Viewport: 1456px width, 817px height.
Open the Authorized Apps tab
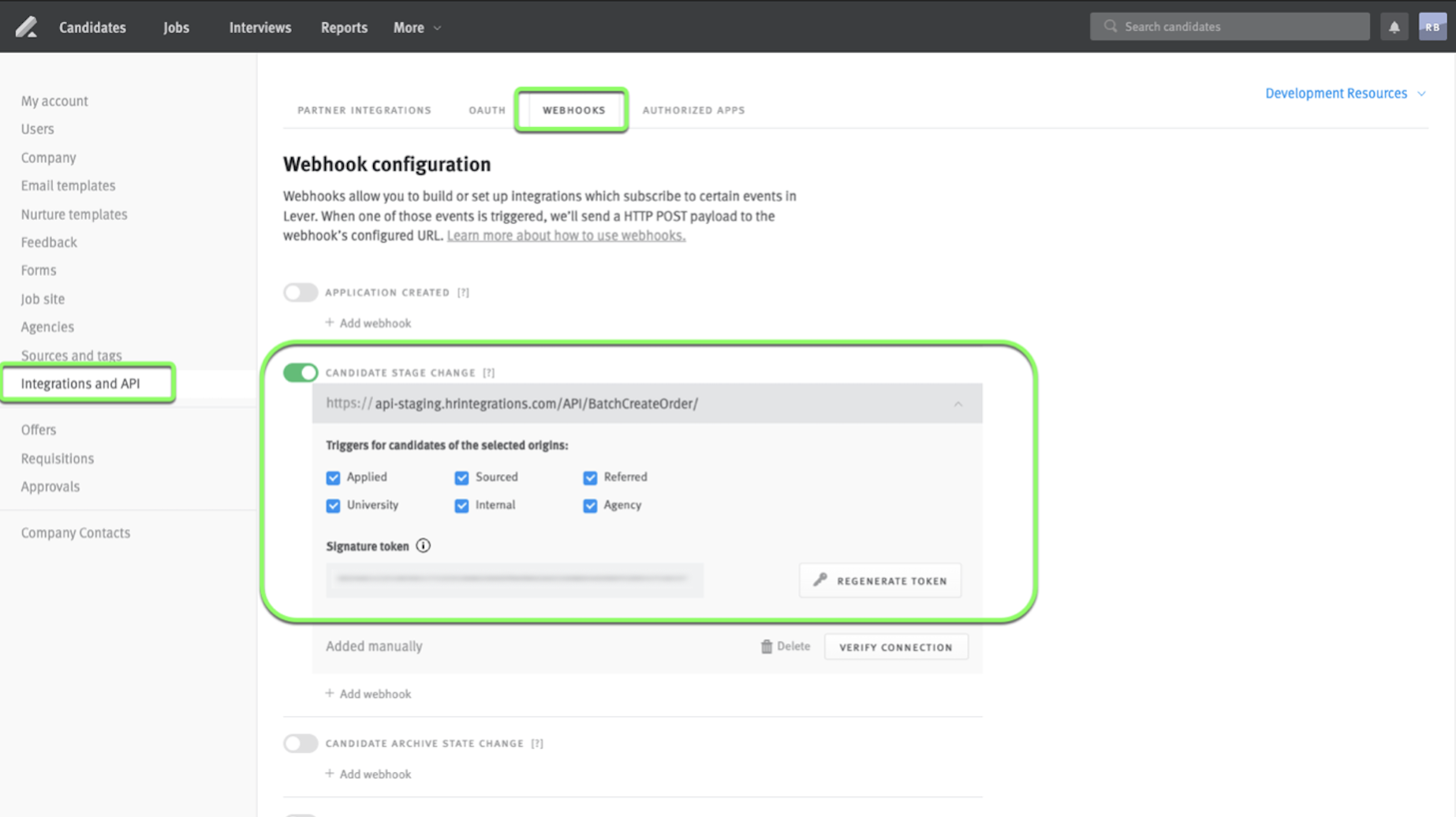(693, 110)
